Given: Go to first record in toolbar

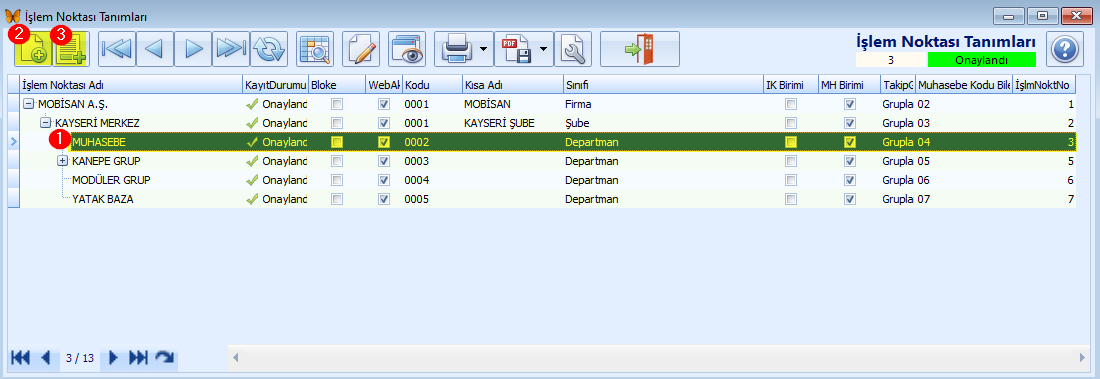Looking at the screenshot, I should click(116, 48).
